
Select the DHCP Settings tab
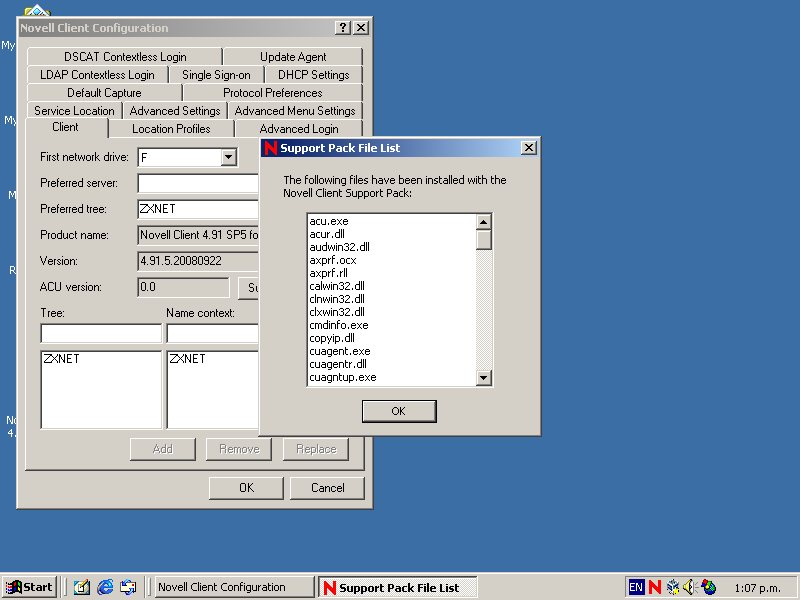[x=313, y=75]
